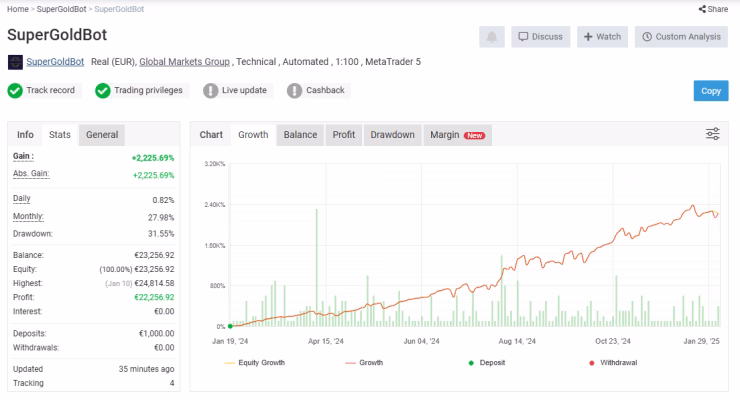Screen dimensions: 740x400
Task: Click the Cashback warning icon
Action: 294,91
